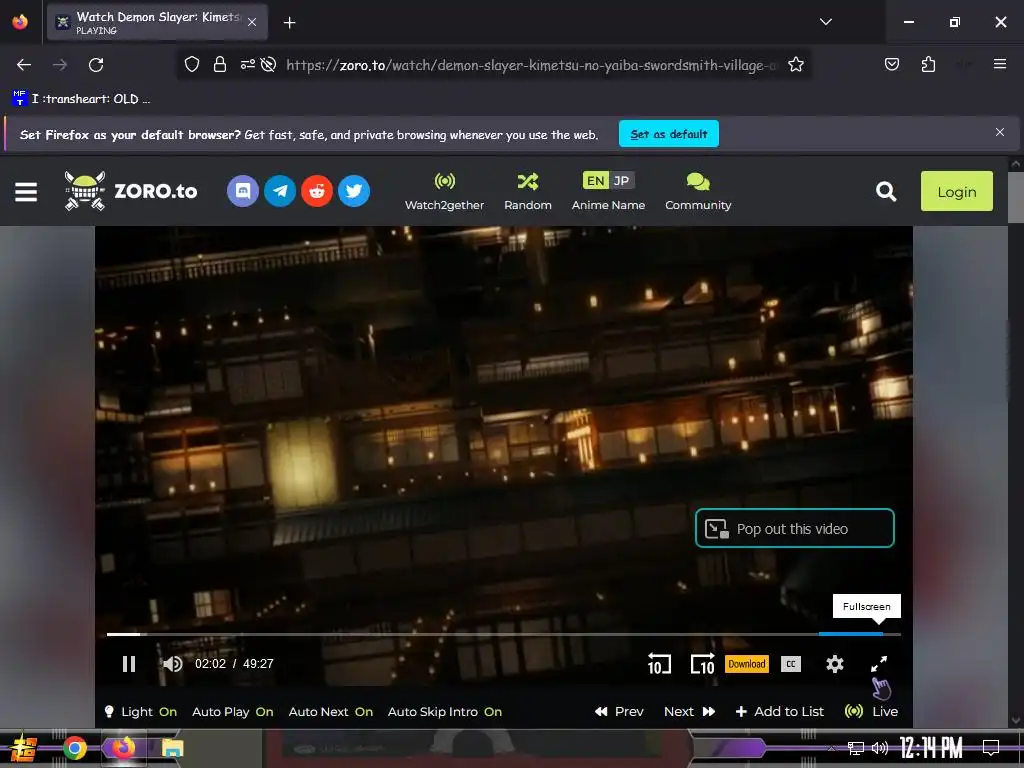Open the player settings gear
The width and height of the screenshot is (1024, 768).
point(835,664)
